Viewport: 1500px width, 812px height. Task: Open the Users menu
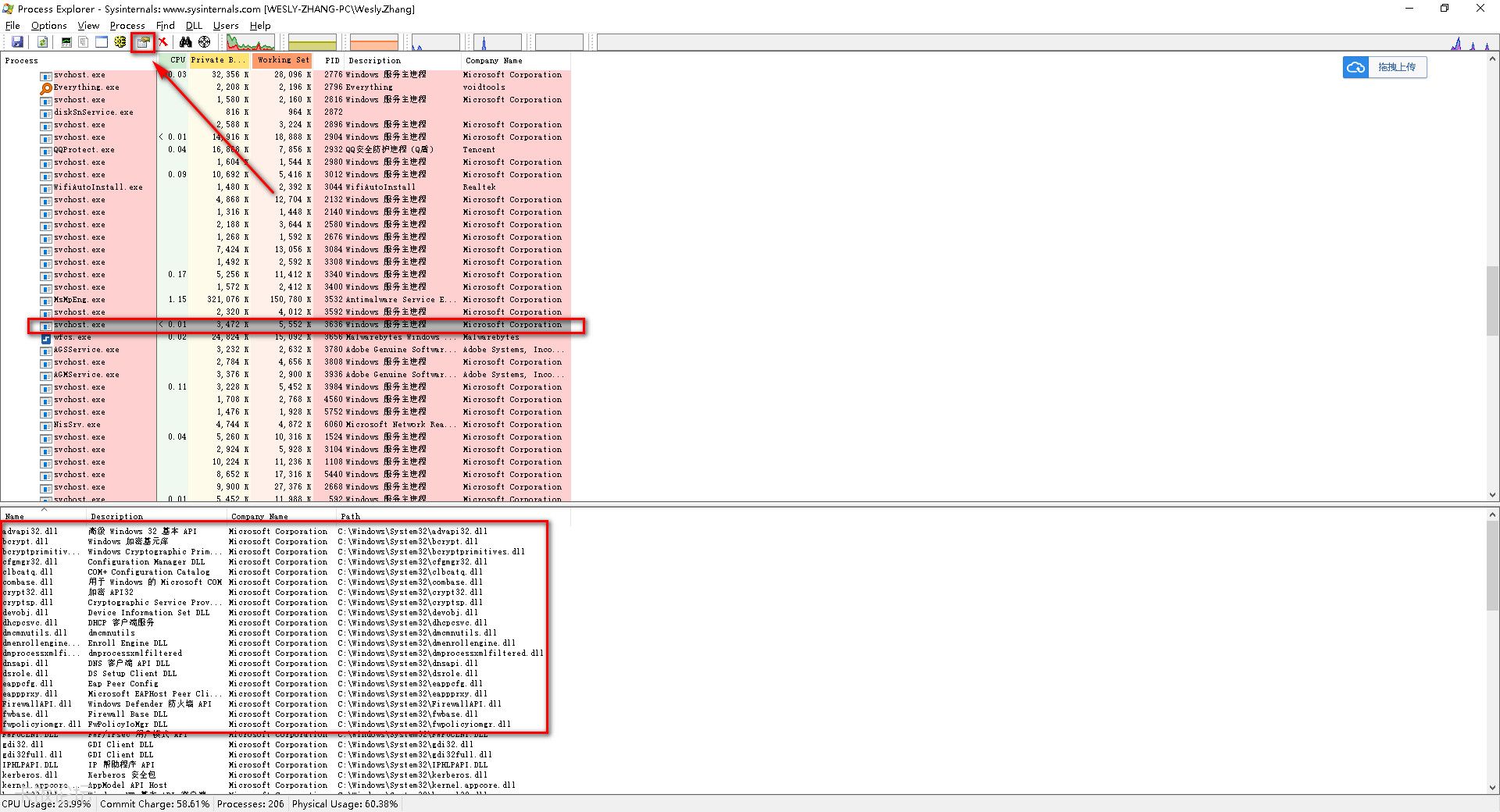(x=226, y=25)
